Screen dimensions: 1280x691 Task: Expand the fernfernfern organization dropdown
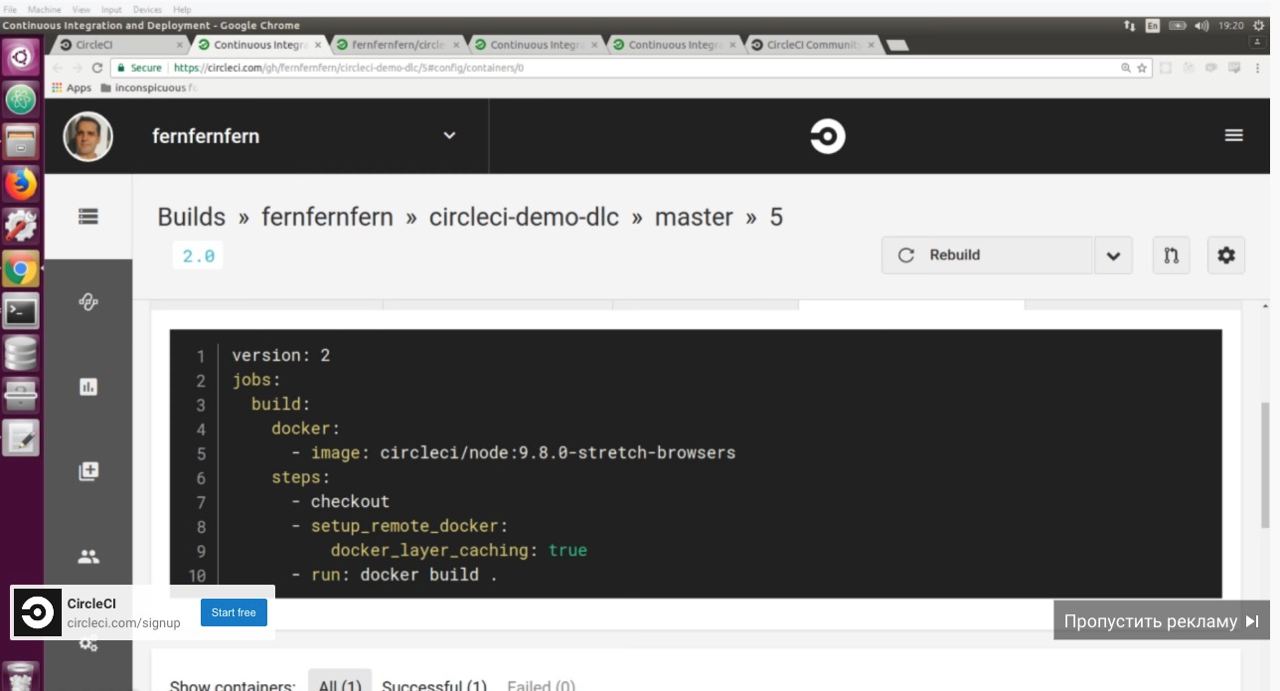tap(449, 136)
